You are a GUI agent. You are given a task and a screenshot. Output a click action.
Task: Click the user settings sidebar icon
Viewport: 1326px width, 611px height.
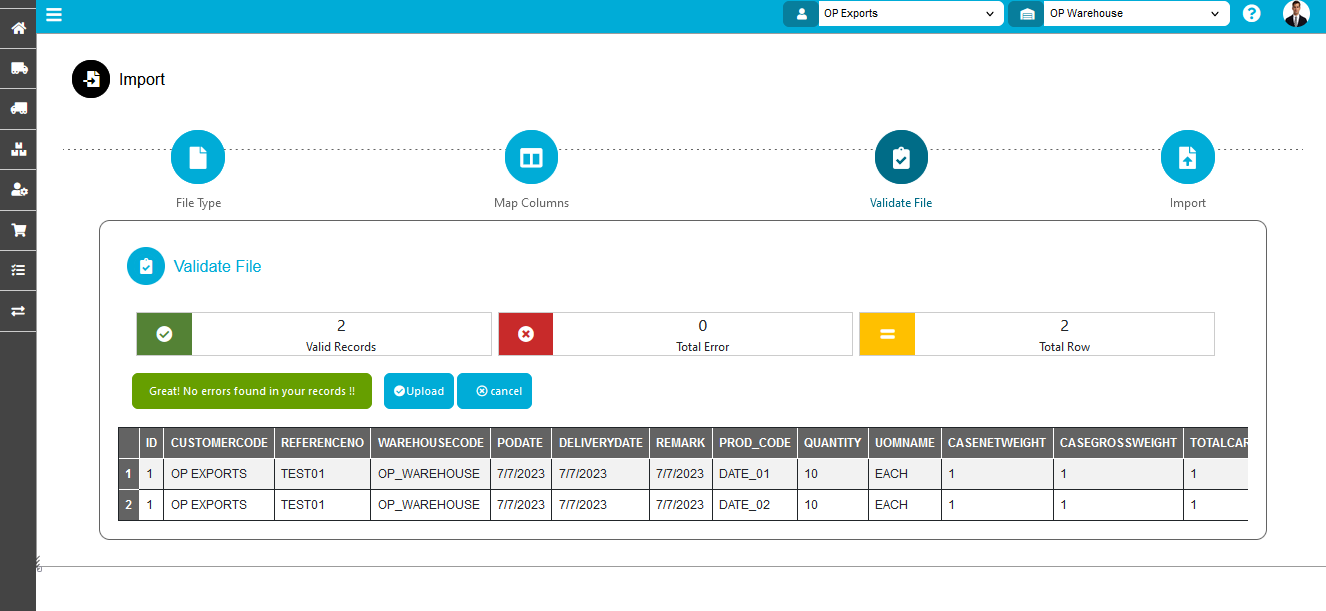tap(18, 189)
